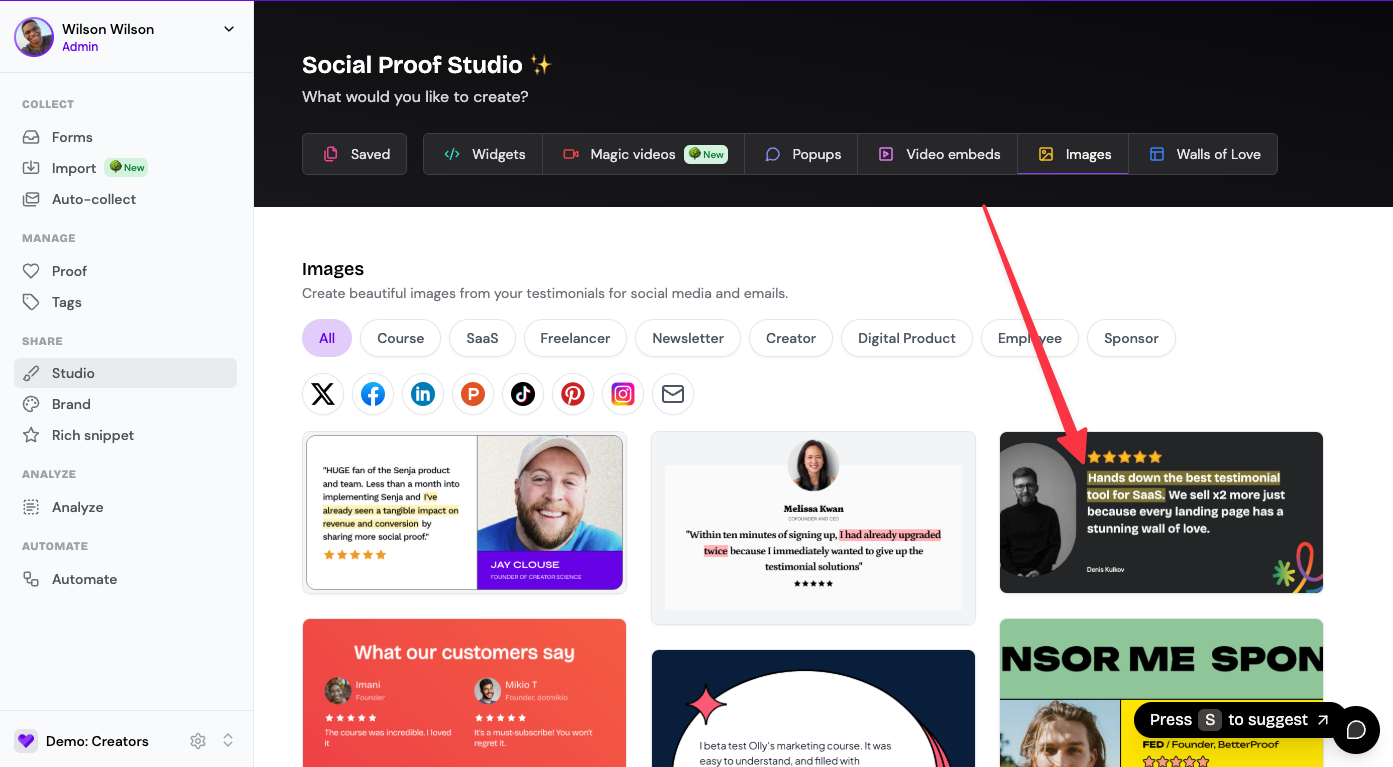Switch to the Magic videos tab
Viewport: 1393px width, 767px height.
[644, 154]
